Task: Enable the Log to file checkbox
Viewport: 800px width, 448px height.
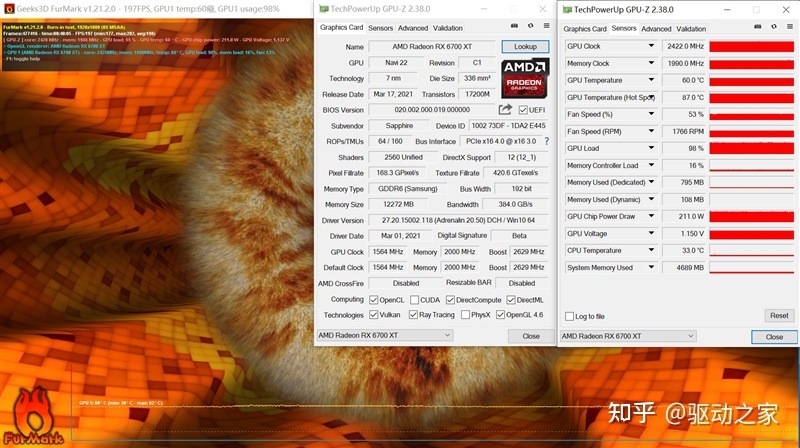Action: (x=569, y=316)
